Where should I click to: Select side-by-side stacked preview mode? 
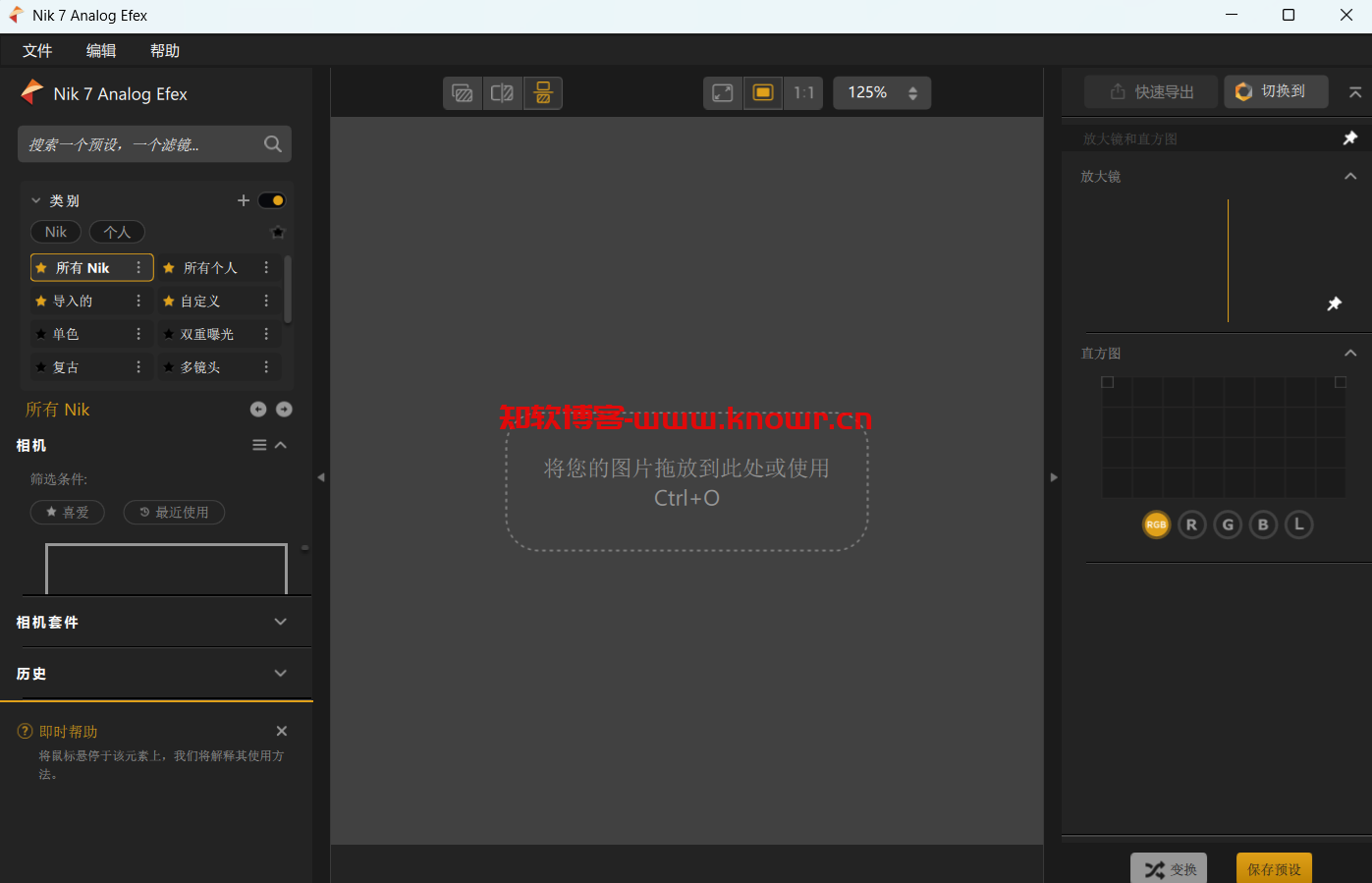click(x=543, y=93)
